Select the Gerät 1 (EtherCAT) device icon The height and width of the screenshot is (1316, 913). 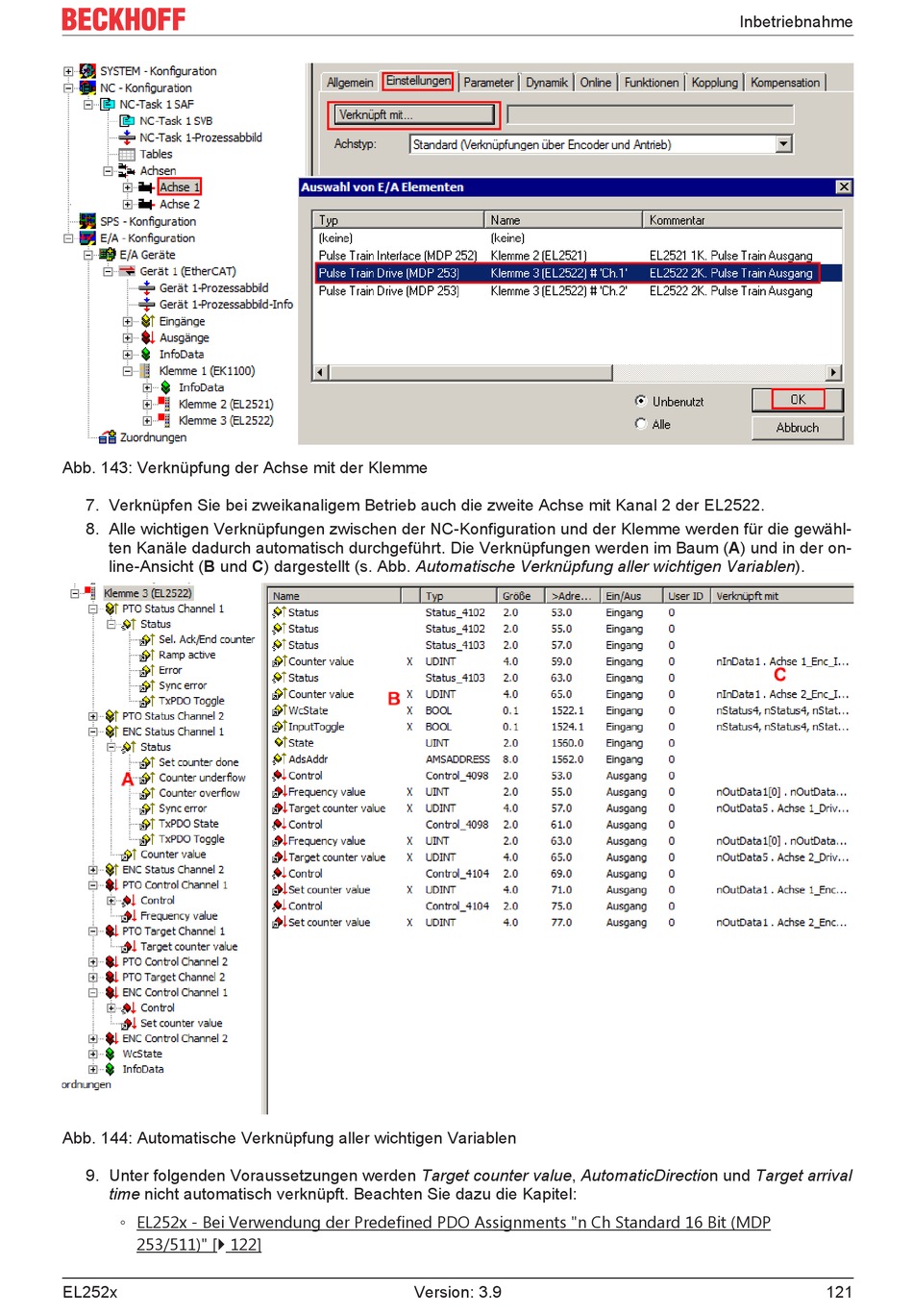click(127, 271)
